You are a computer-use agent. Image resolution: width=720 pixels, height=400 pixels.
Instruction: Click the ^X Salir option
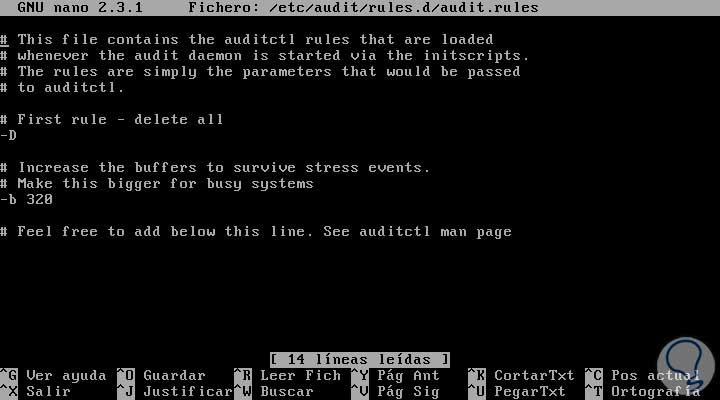35,392
